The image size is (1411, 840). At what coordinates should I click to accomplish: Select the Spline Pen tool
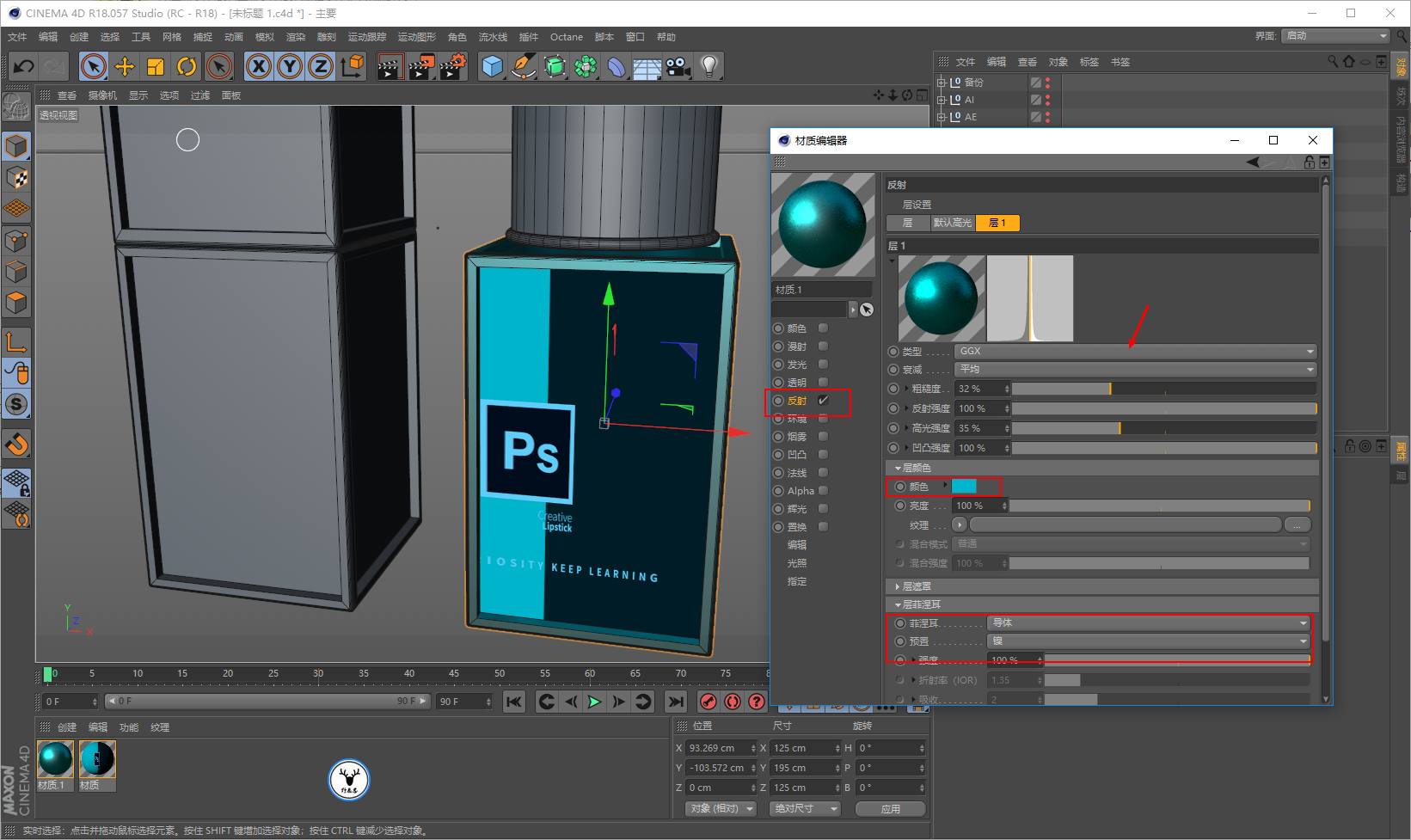[524, 66]
